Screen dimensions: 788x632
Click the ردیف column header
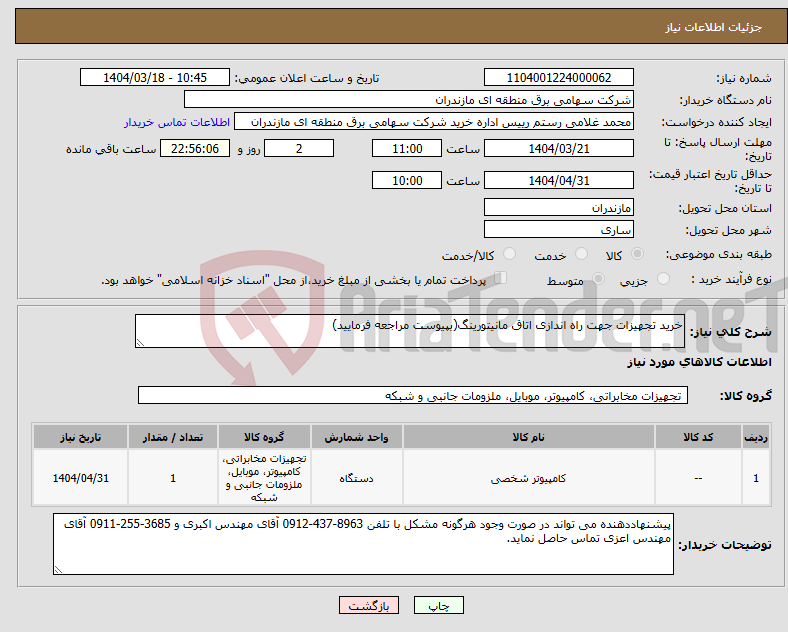pos(756,437)
